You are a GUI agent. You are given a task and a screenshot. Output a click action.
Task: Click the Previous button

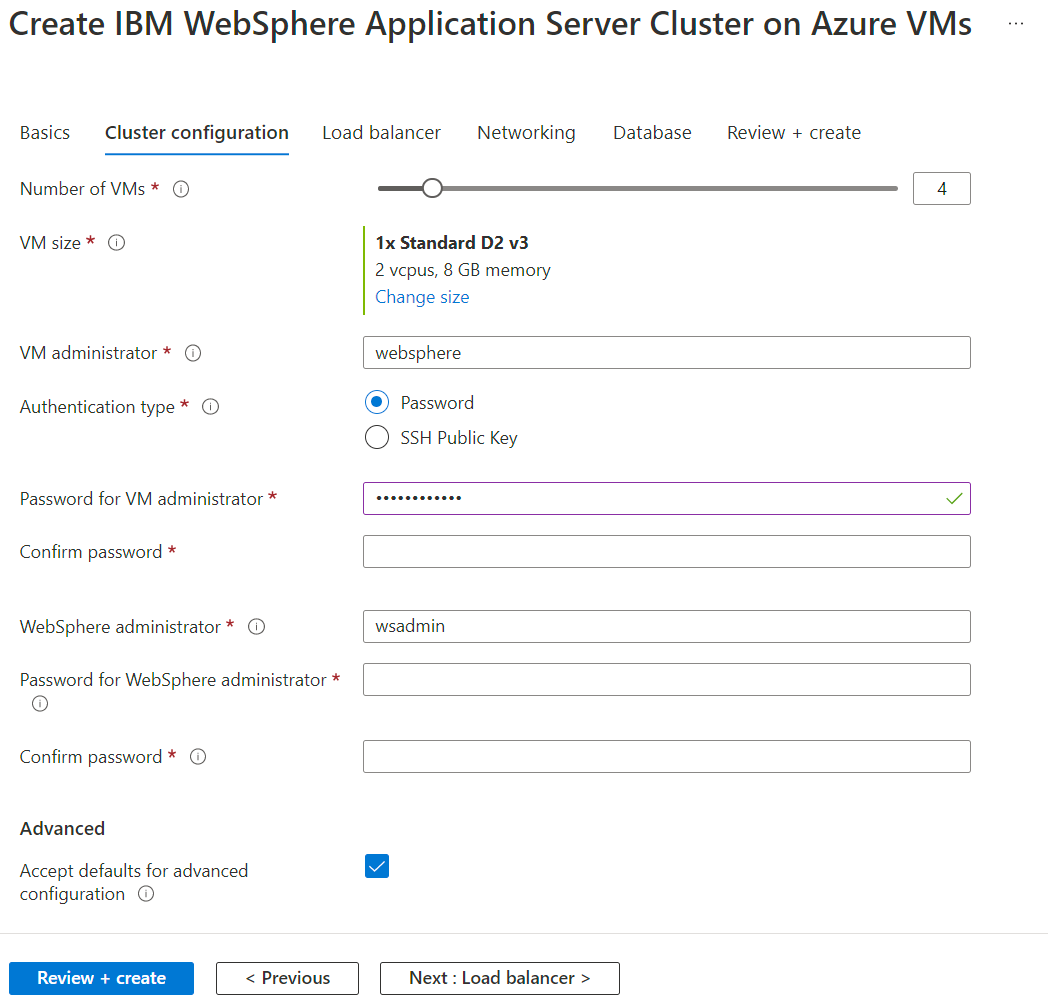(287, 978)
